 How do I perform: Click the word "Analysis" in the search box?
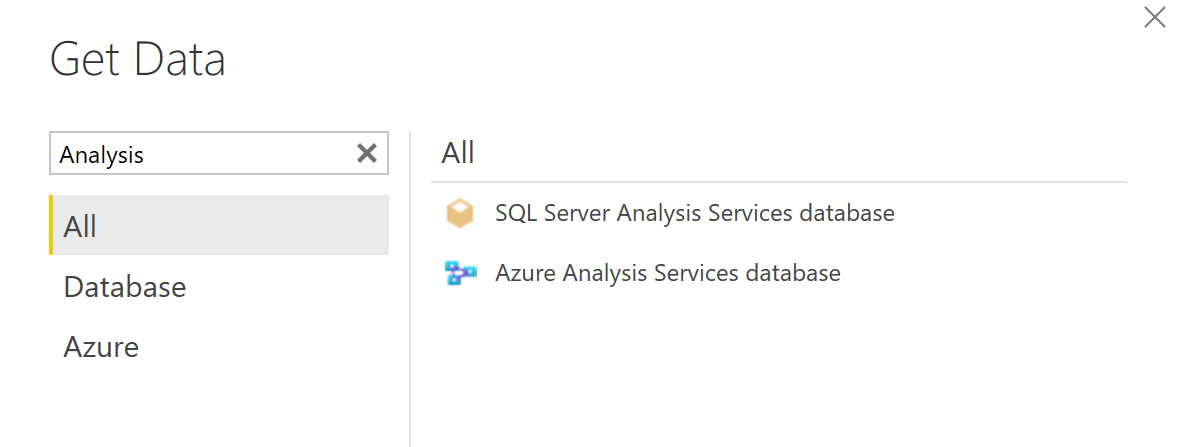(x=102, y=155)
